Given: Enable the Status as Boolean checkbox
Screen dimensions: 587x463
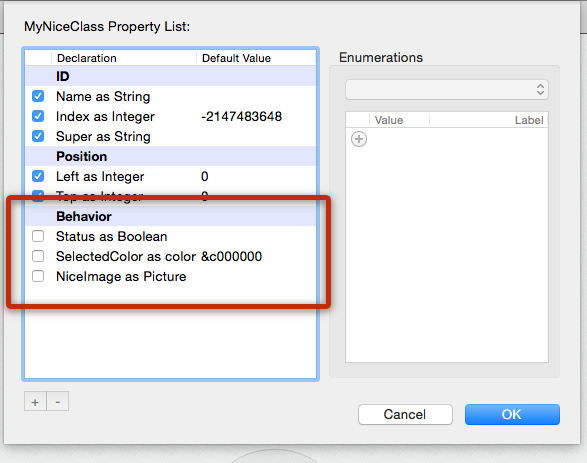Looking at the screenshot, I should 38,236.
